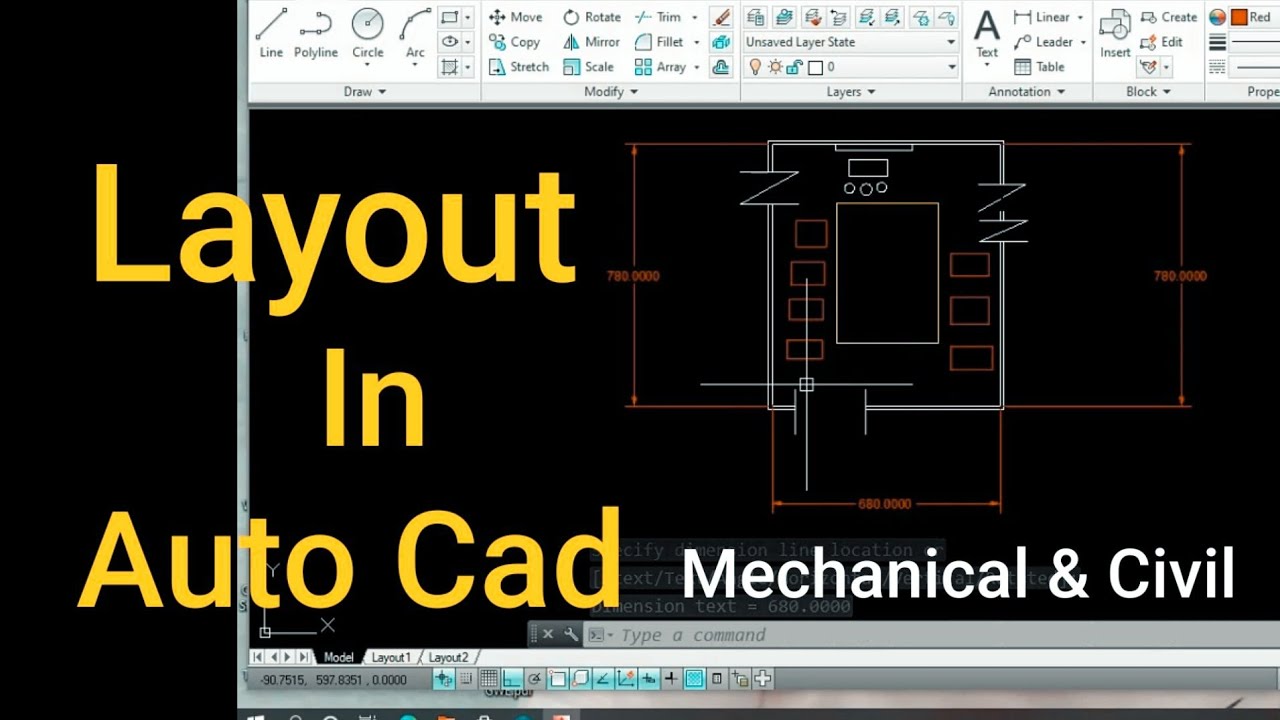Click the layer 0 color square
Viewport: 1280px width, 720px height.
[815, 67]
